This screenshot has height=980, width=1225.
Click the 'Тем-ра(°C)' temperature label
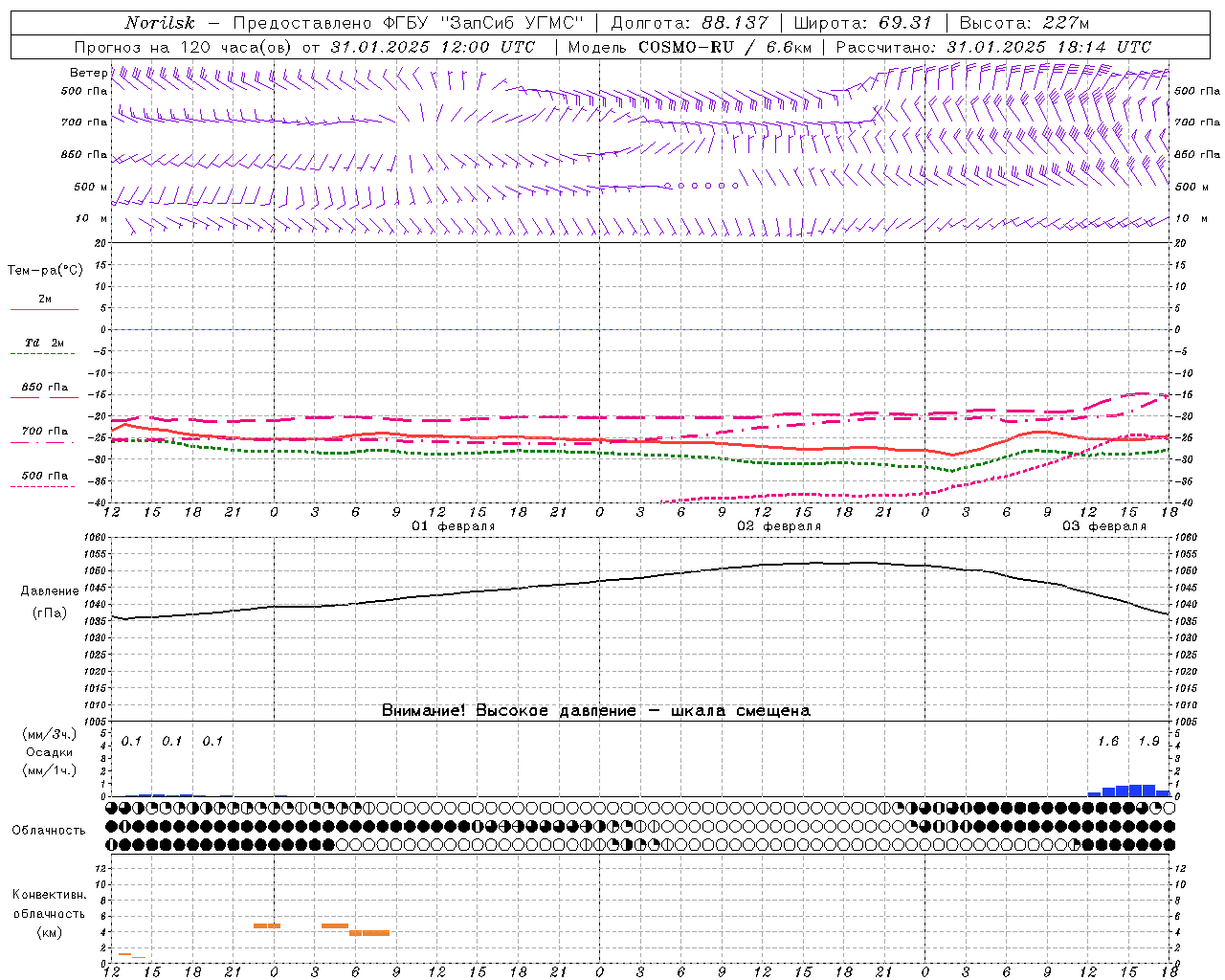[45, 271]
